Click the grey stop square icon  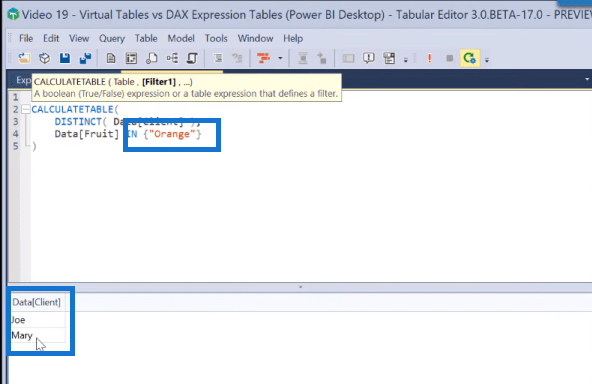point(449,58)
